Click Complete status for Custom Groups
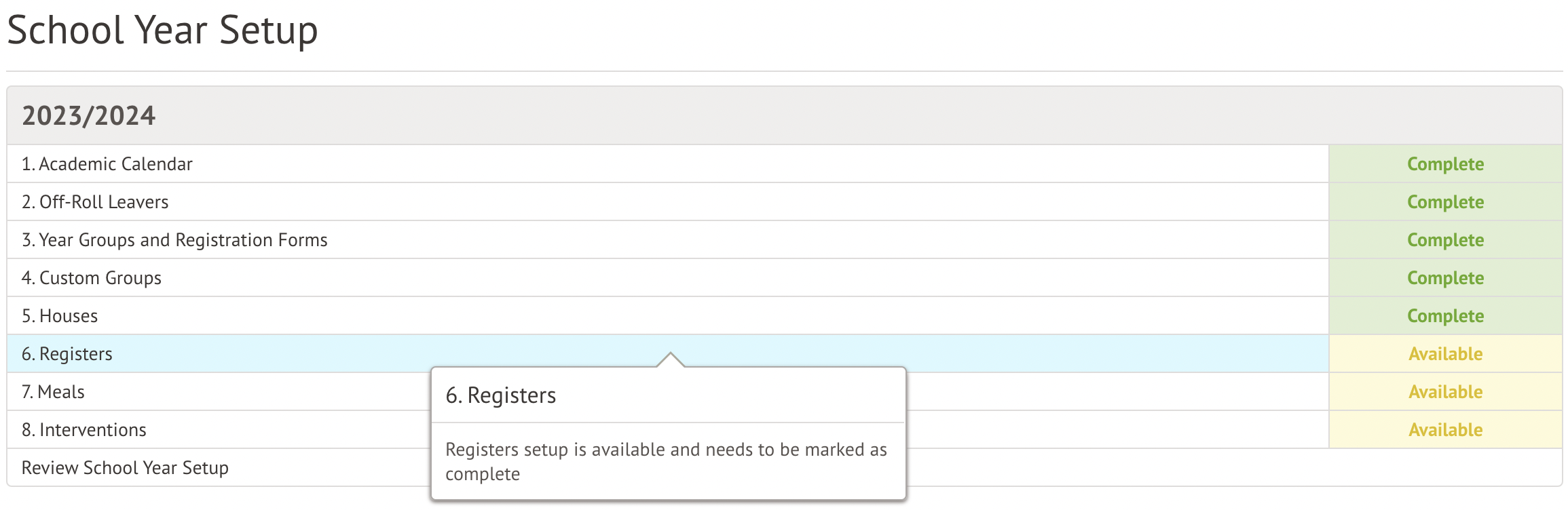The image size is (1568, 510). tap(1445, 278)
